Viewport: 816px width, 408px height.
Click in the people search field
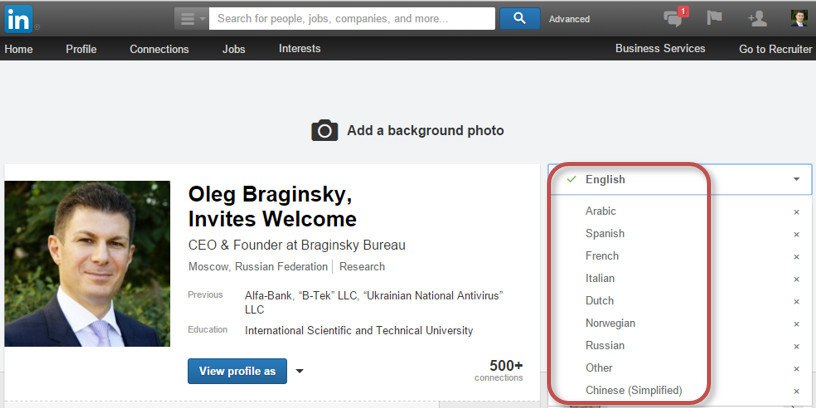pos(352,18)
